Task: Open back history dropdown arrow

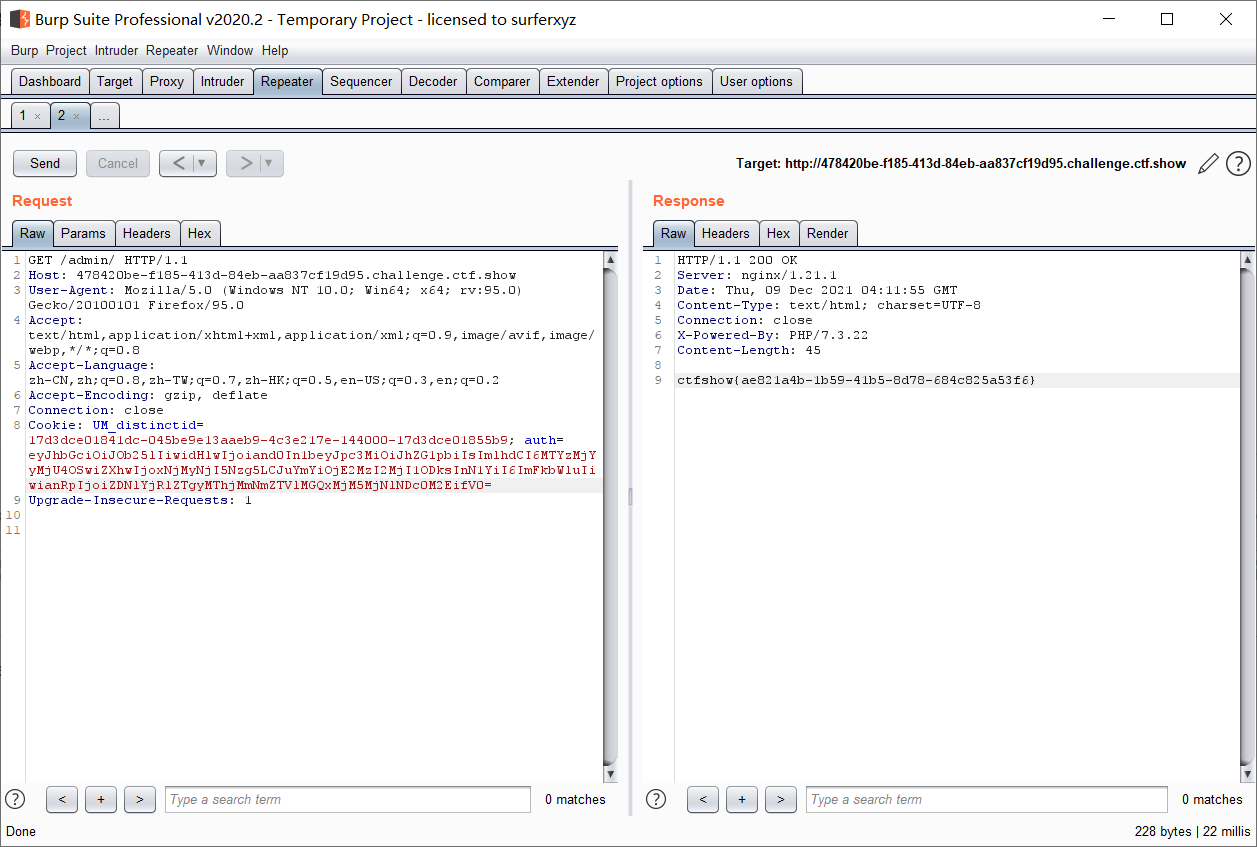Action: pos(203,163)
